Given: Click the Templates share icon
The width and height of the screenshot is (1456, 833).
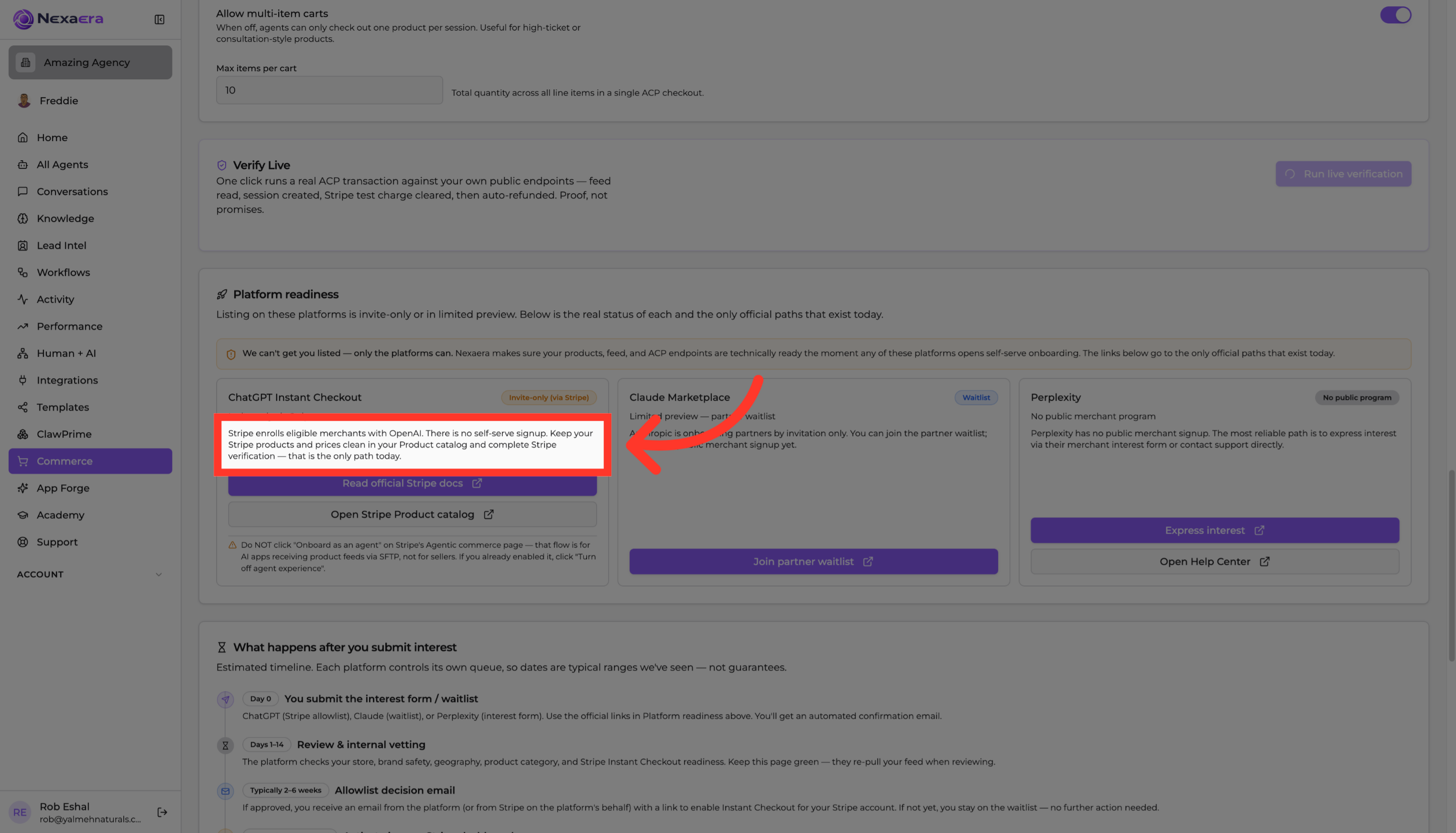Looking at the screenshot, I should [23, 407].
